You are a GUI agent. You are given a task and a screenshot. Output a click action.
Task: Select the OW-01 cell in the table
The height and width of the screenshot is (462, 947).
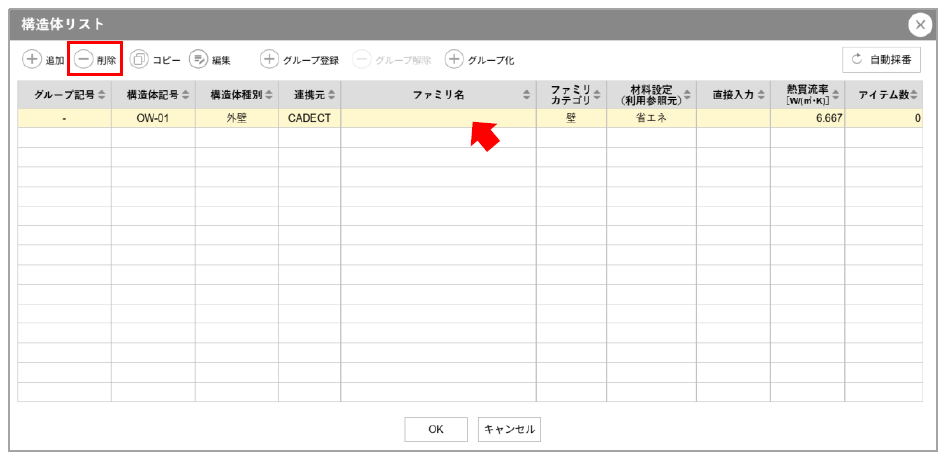tap(153, 119)
